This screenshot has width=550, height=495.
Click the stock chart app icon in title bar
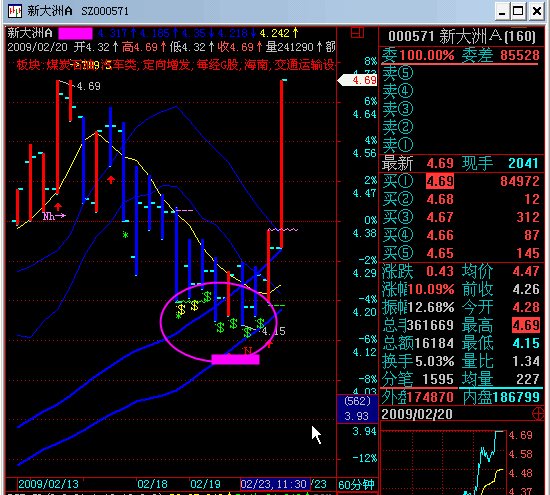(15, 11)
